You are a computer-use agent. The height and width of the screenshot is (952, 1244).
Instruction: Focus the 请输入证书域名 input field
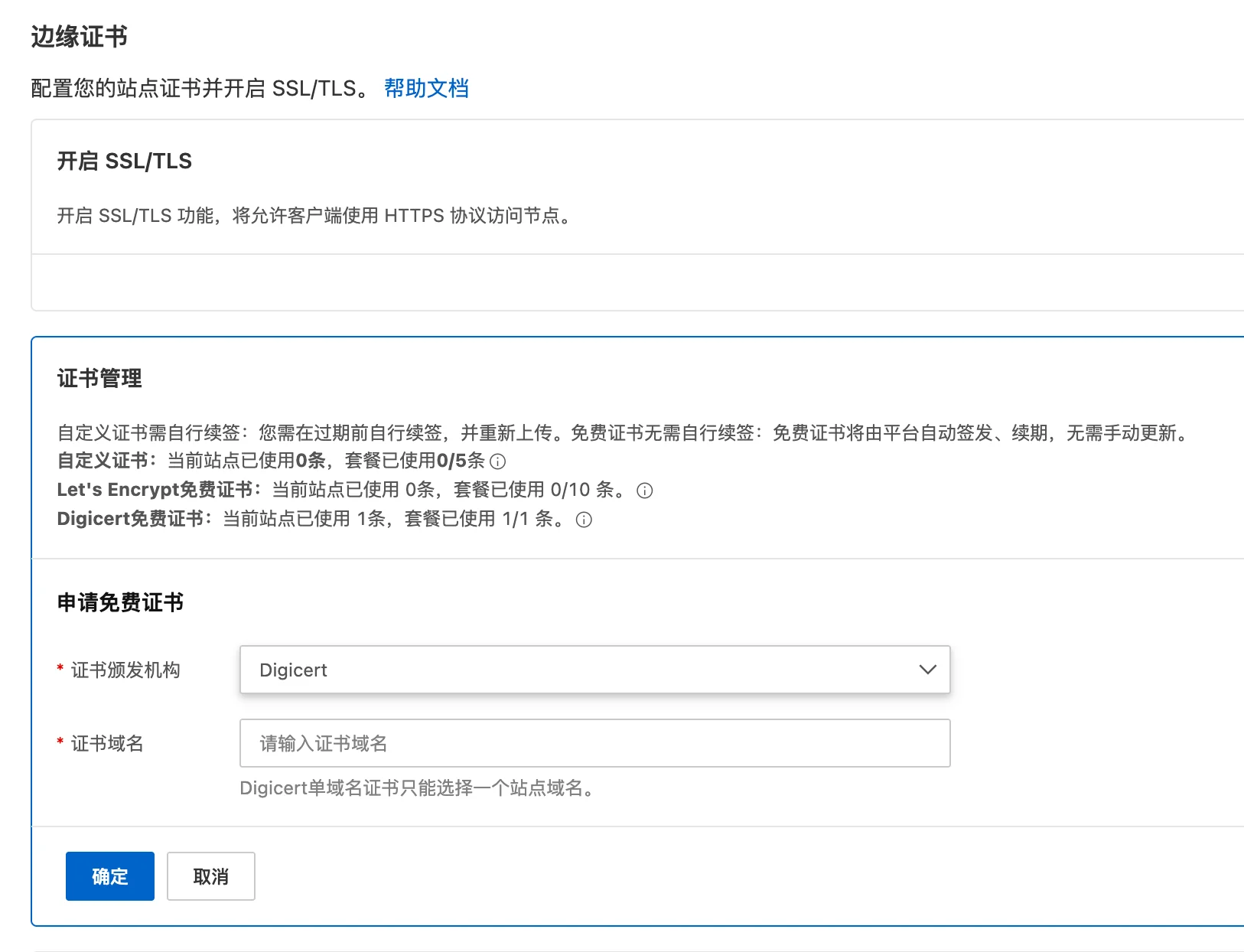[x=594, y=743]
